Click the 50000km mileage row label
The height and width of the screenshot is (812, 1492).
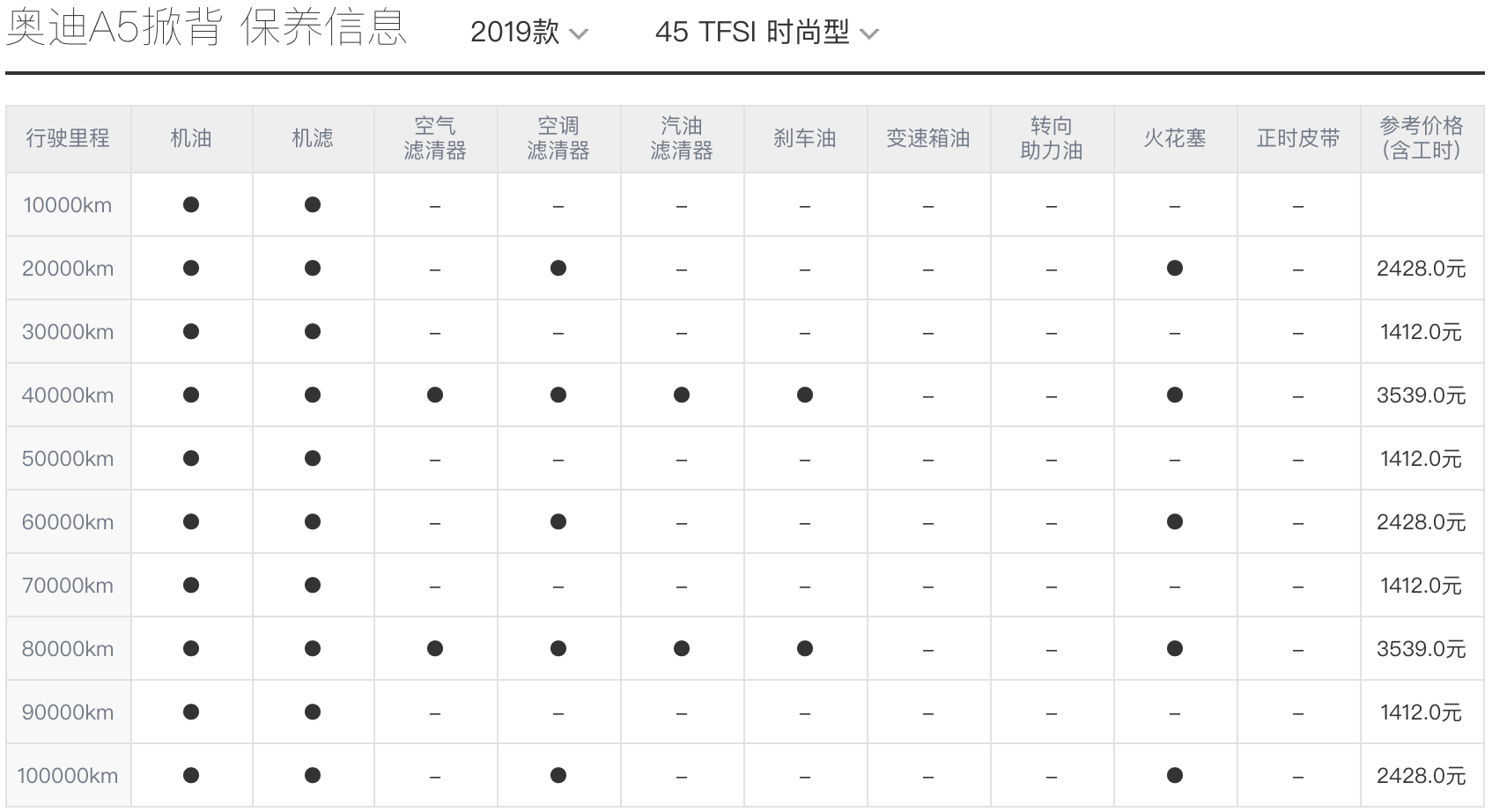[x=68, y=459]
